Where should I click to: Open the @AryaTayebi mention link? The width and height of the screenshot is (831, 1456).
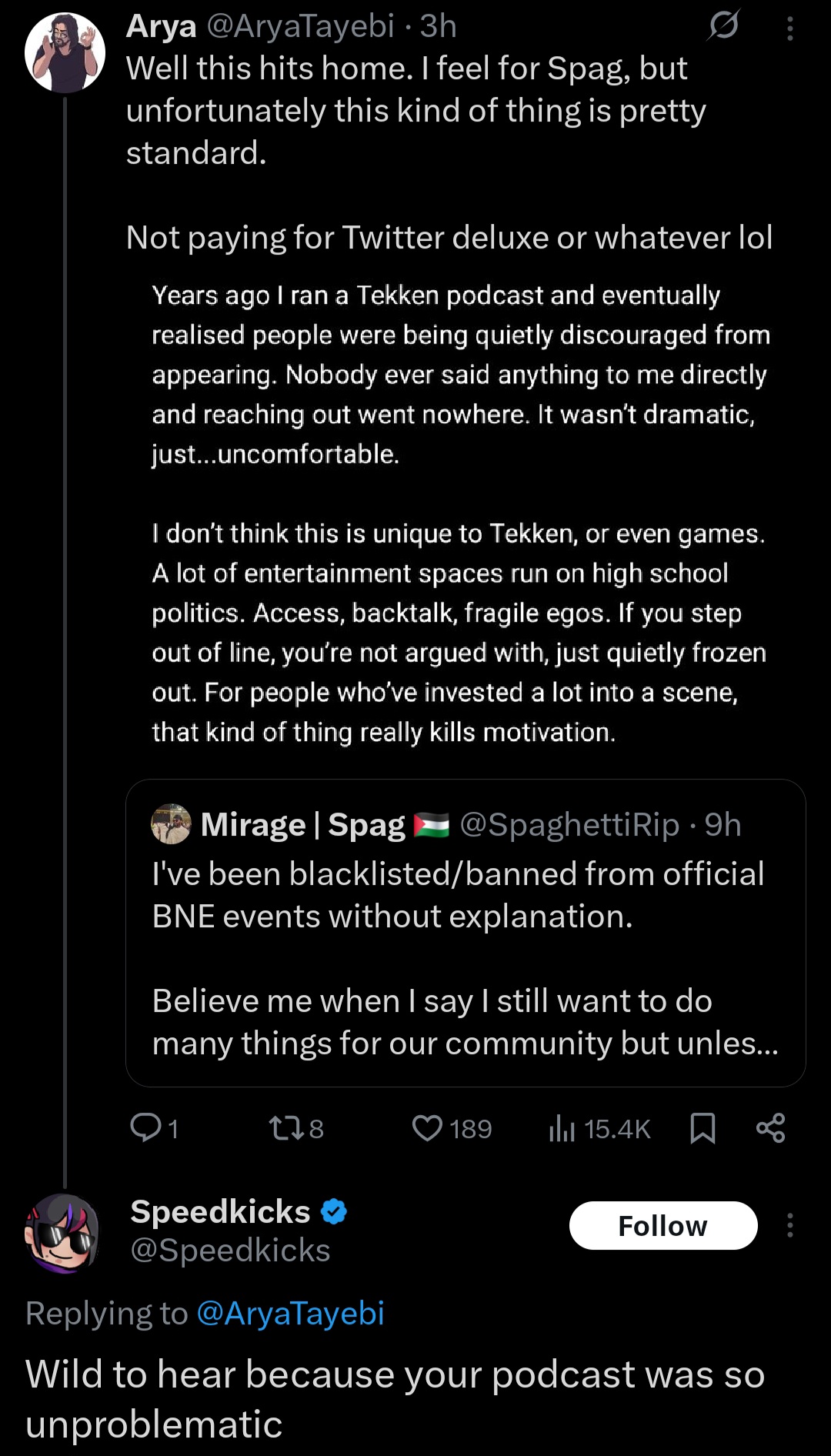[290, 1313]
